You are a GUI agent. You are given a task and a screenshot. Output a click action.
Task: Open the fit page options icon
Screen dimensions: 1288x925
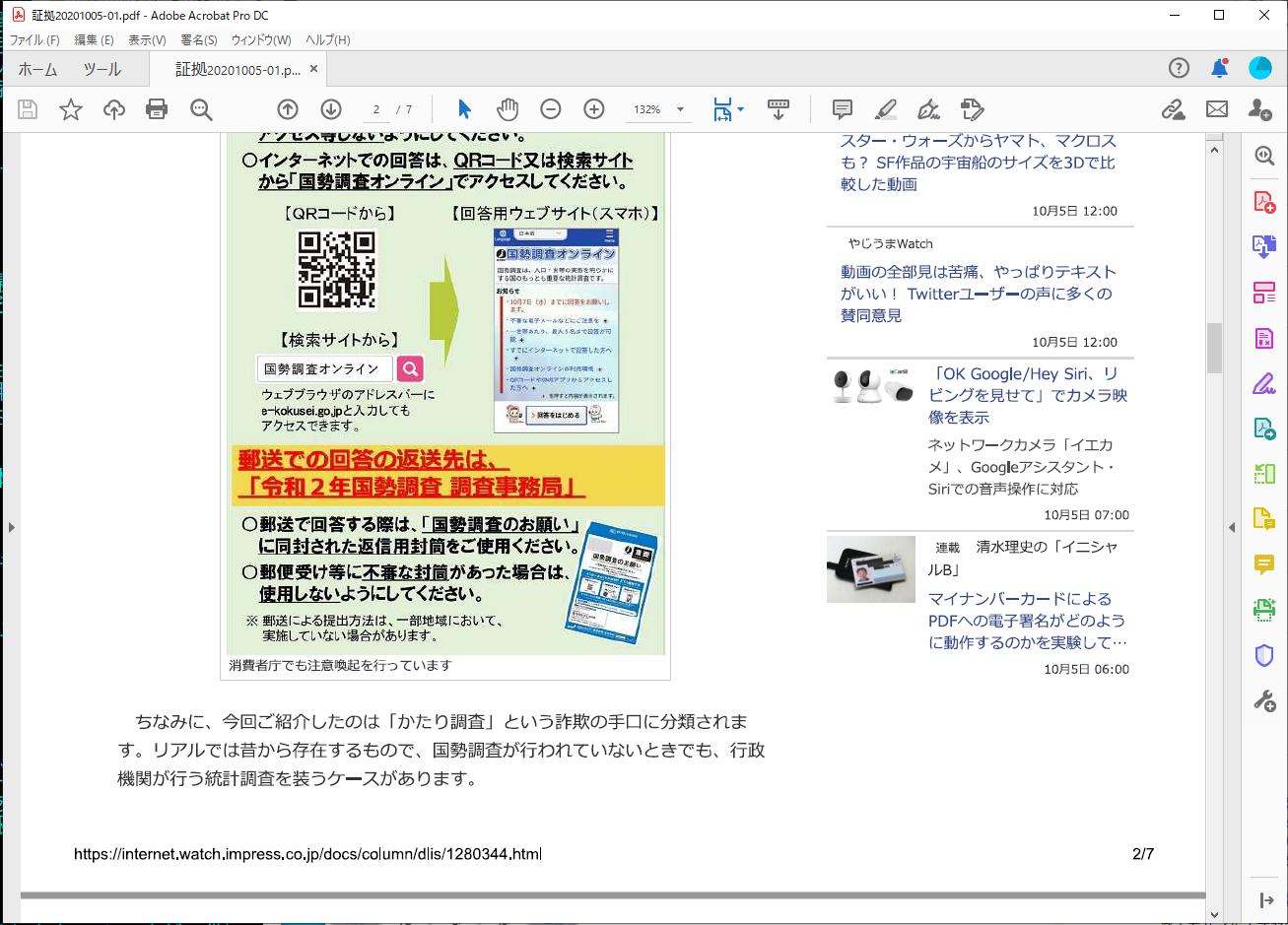pos(722,109)
